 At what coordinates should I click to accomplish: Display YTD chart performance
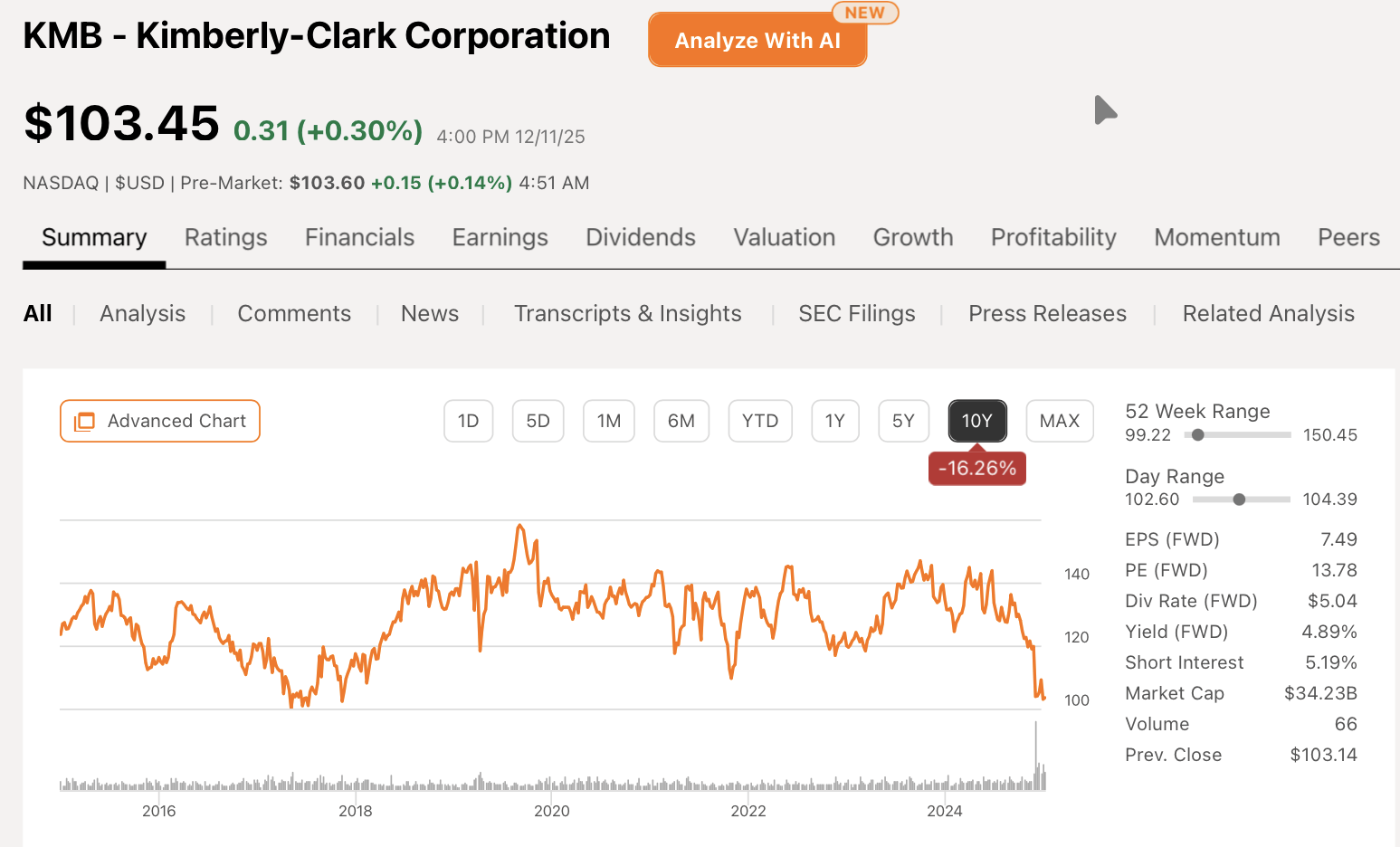760,421
